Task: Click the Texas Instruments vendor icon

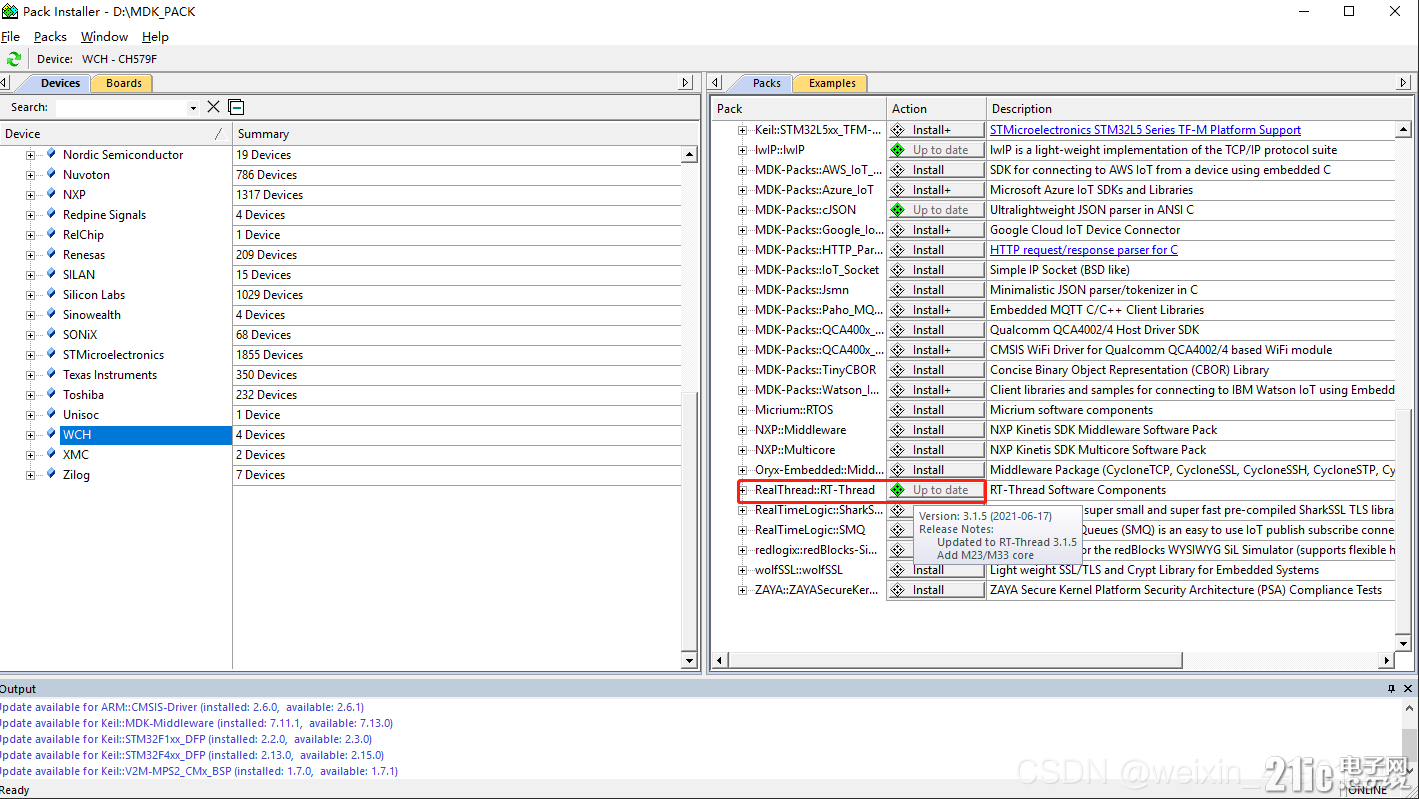Action: 51,374
